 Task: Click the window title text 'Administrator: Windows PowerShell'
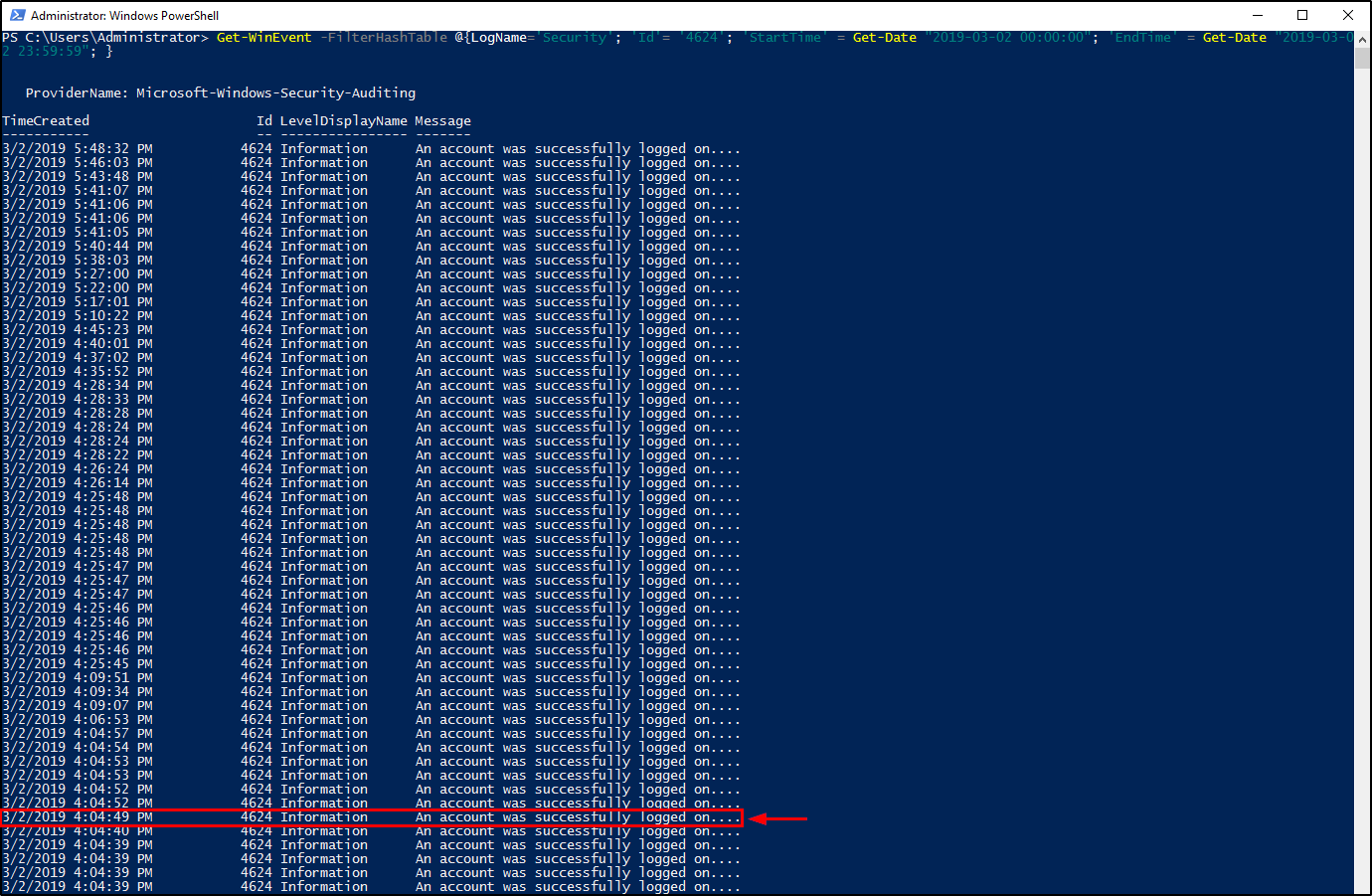click(x=124, y=16)
